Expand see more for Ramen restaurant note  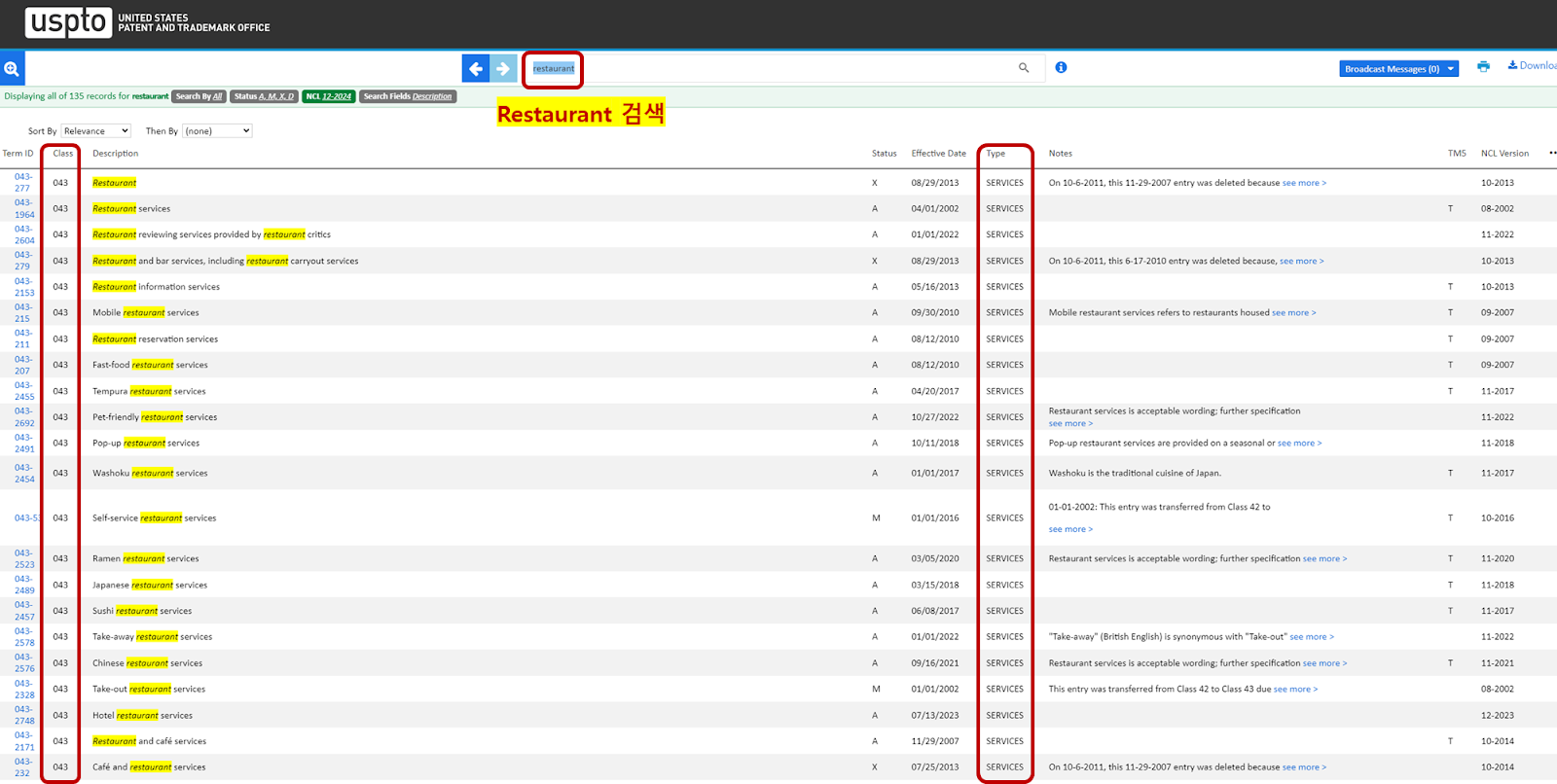pyautogui.click(x=1324, y=559)
